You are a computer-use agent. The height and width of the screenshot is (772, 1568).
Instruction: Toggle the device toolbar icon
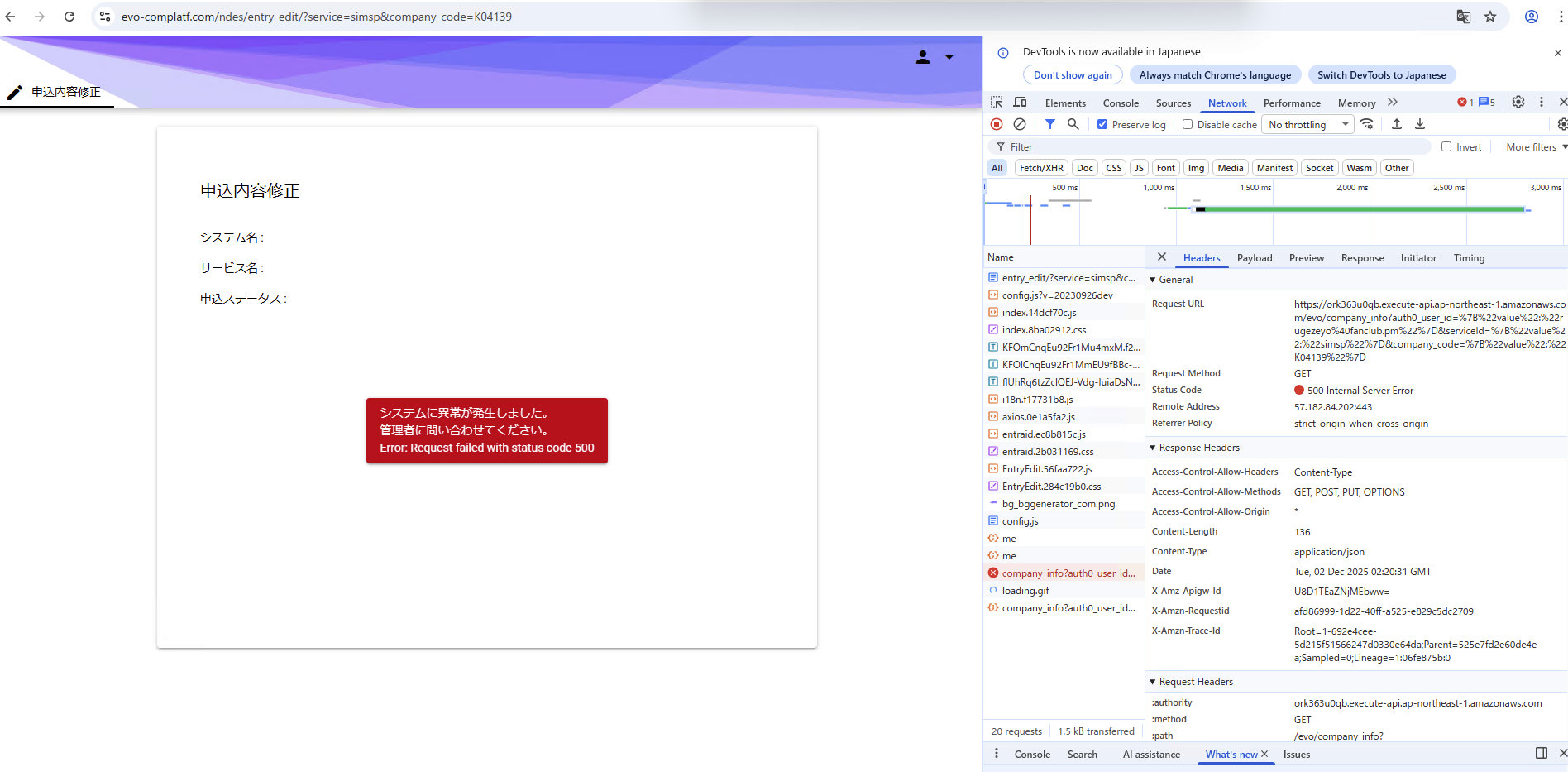(1020, 103)
